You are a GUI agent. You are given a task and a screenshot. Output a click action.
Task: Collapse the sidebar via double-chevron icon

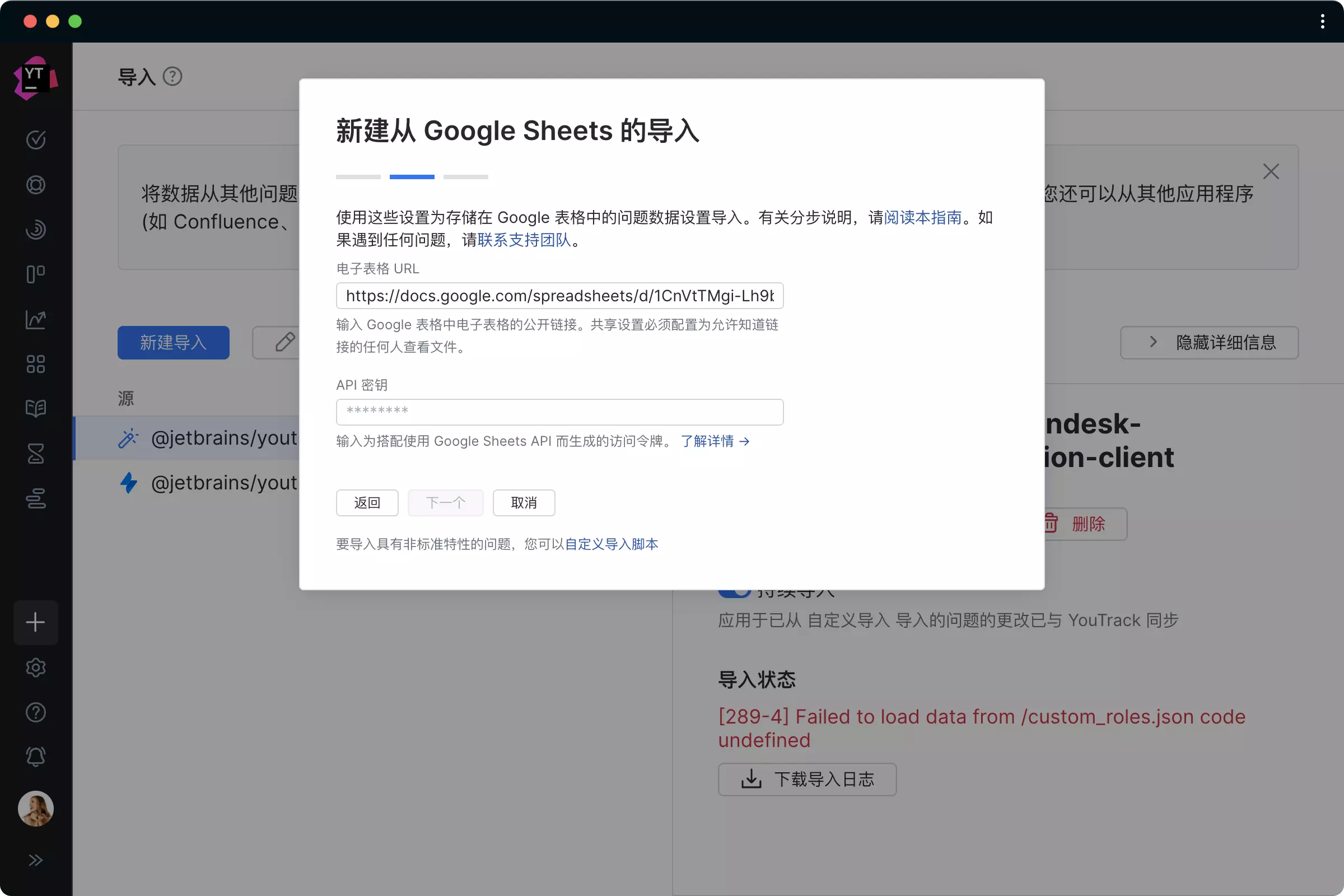click(36, 860)
